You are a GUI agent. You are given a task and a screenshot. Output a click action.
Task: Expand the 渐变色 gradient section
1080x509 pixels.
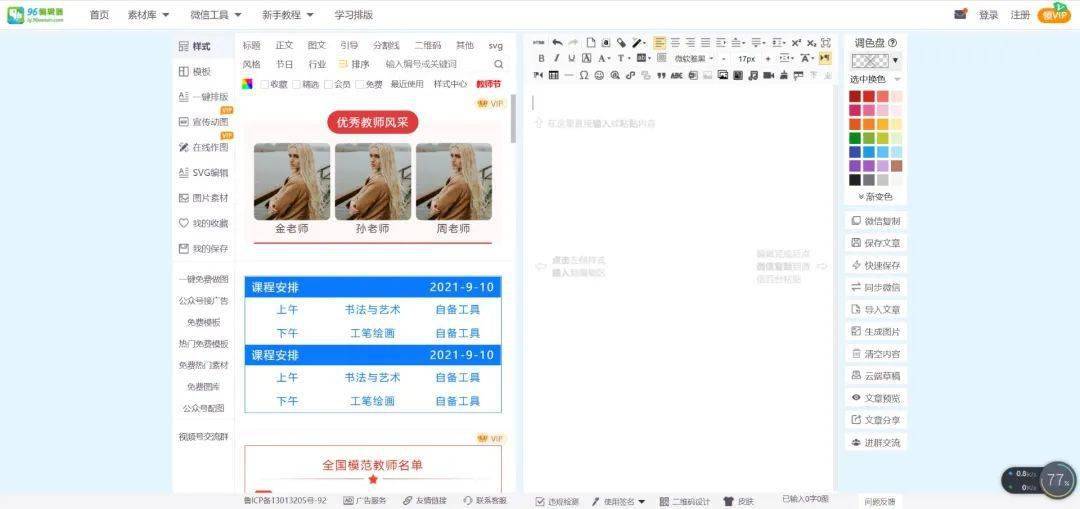tap(875, 197)
